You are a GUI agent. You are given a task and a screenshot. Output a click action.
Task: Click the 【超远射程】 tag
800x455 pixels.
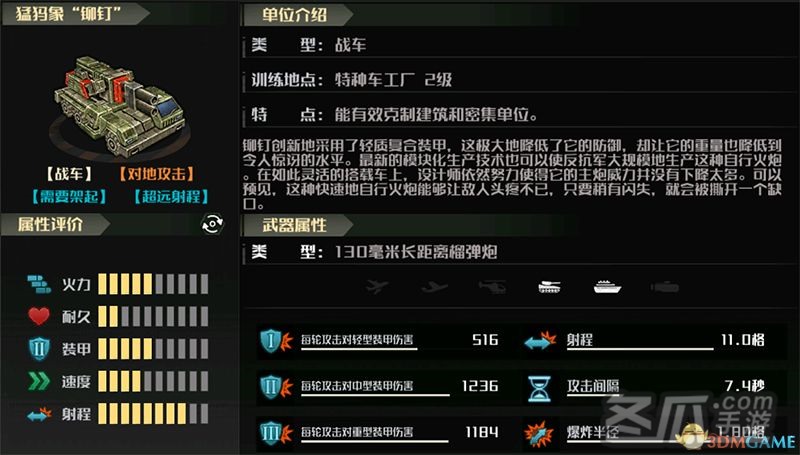tap(171, 196)
